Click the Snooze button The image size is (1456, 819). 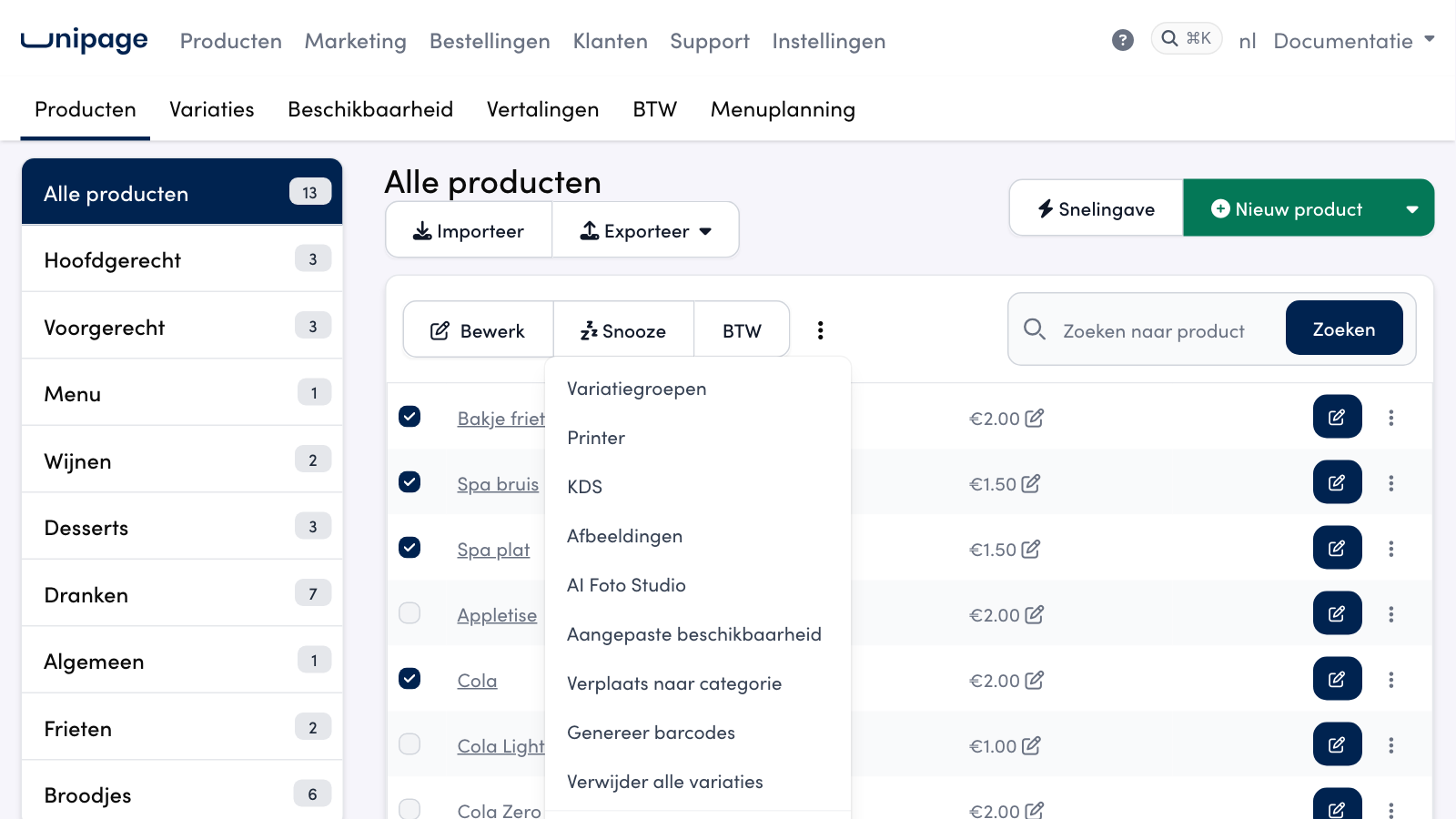tap(623, 330)
